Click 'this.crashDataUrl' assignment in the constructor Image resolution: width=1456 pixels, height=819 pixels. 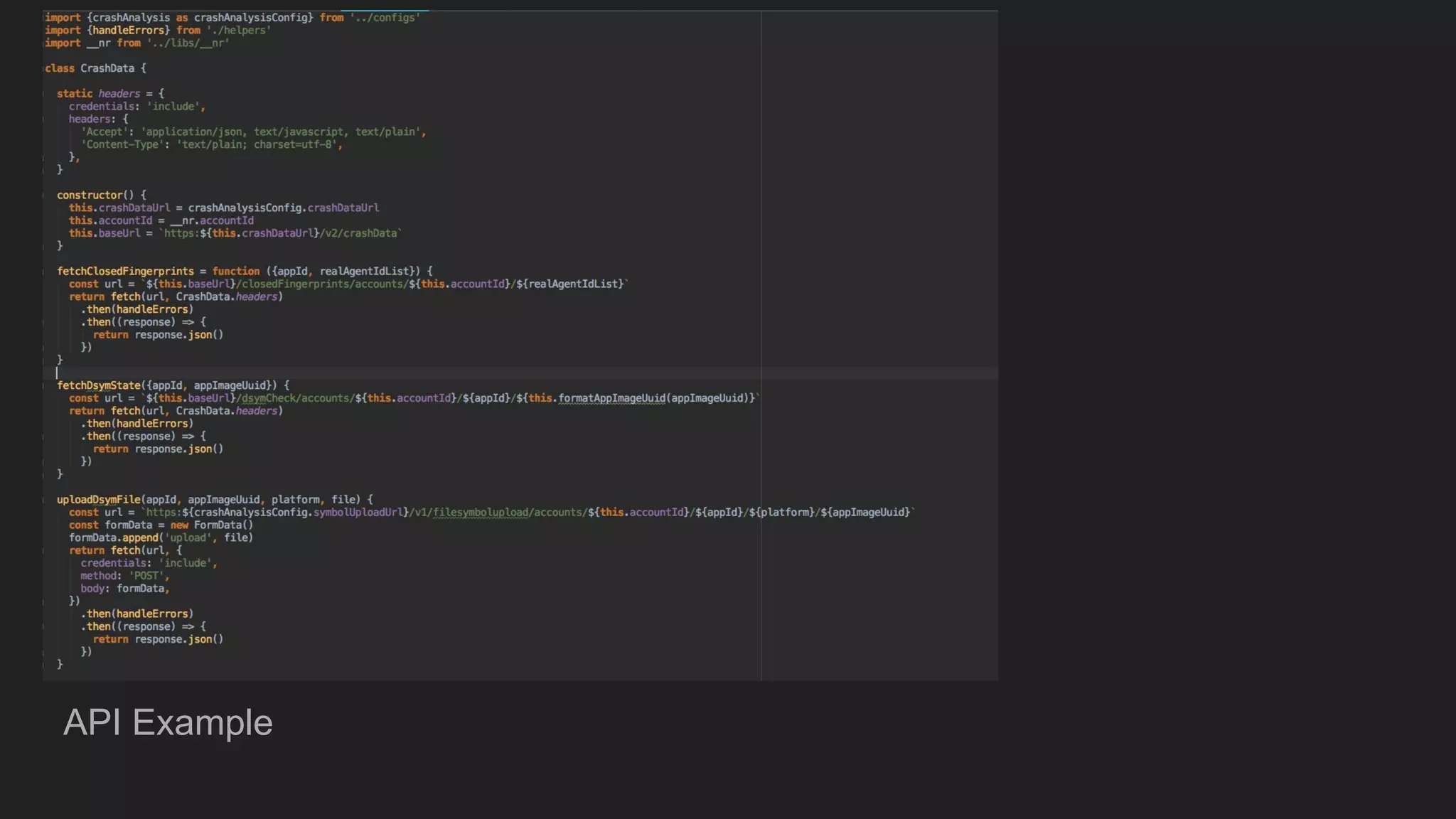point(119,208)
